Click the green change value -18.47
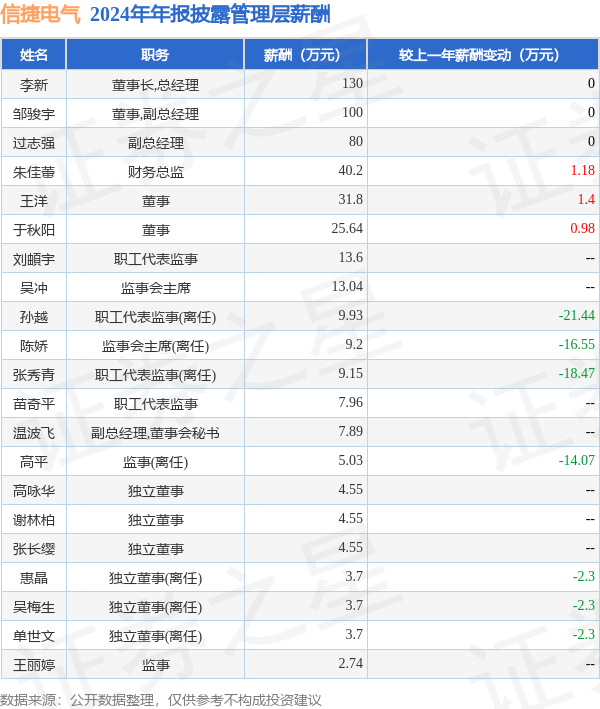Viewport: 600px width, 709px height. 576,373
